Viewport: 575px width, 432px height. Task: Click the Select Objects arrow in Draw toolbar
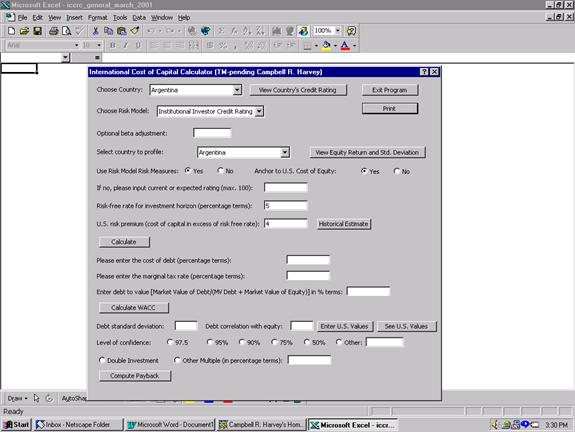36,398
